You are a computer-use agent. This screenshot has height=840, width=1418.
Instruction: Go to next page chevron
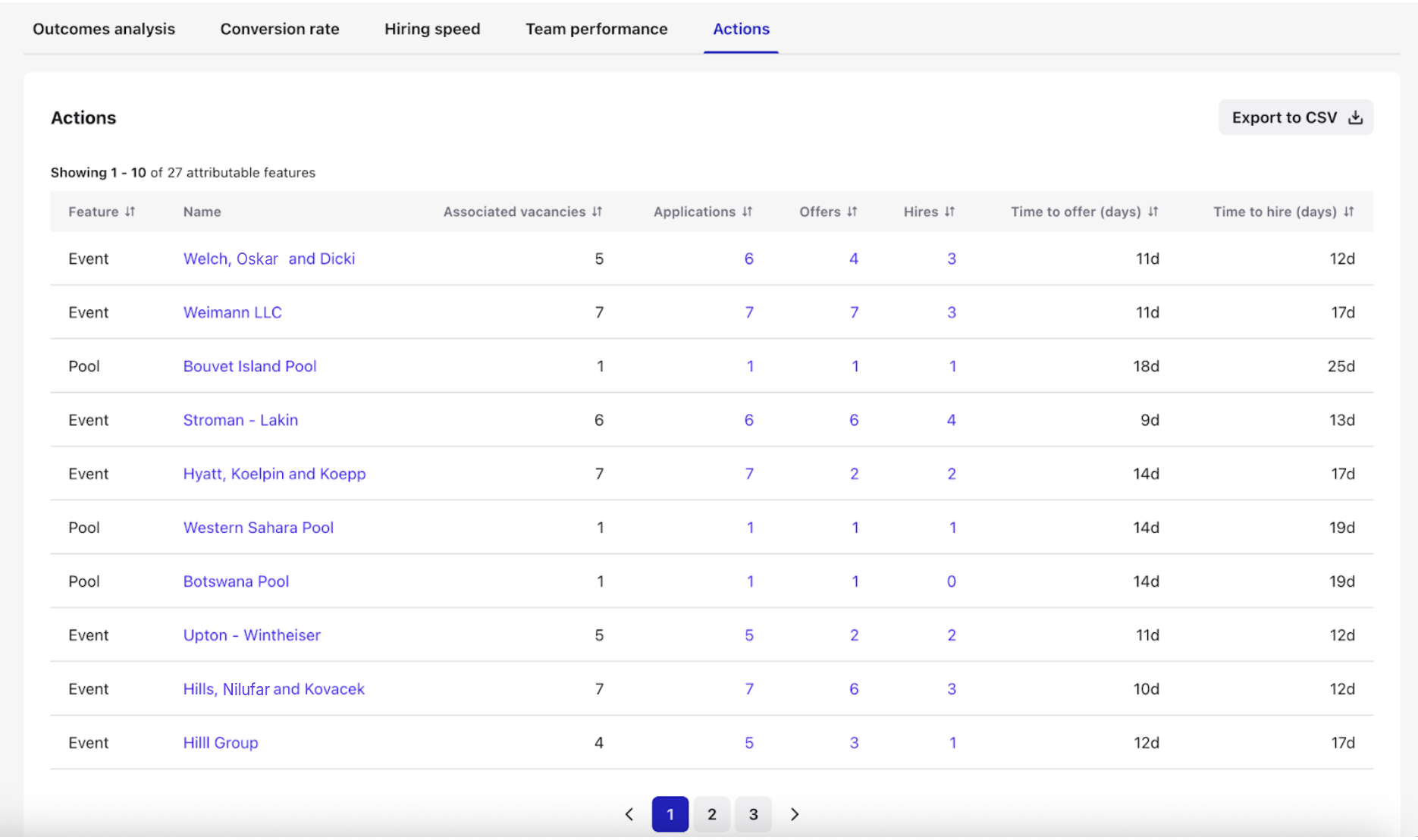point(795,814)
